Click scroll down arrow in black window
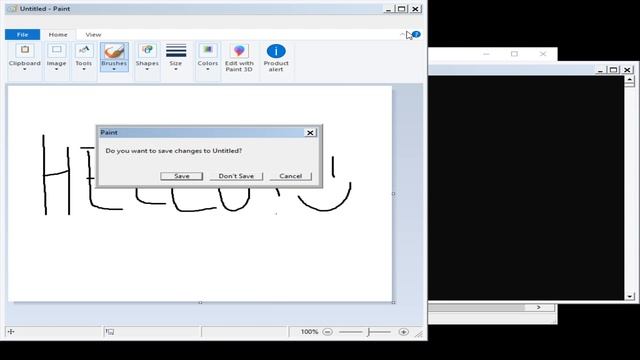 point(630,296)
